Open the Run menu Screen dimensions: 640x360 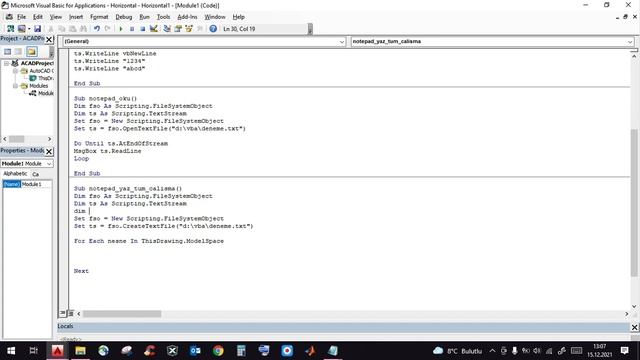pyautogui.click(x=144, y=17)
